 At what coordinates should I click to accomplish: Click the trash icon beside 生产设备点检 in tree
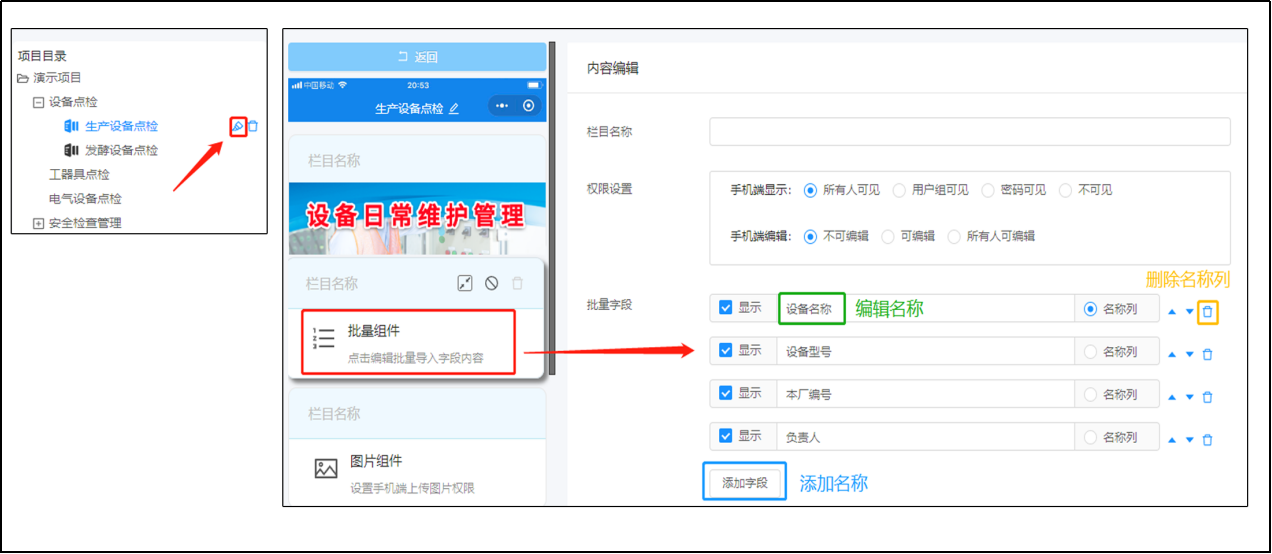253,126
